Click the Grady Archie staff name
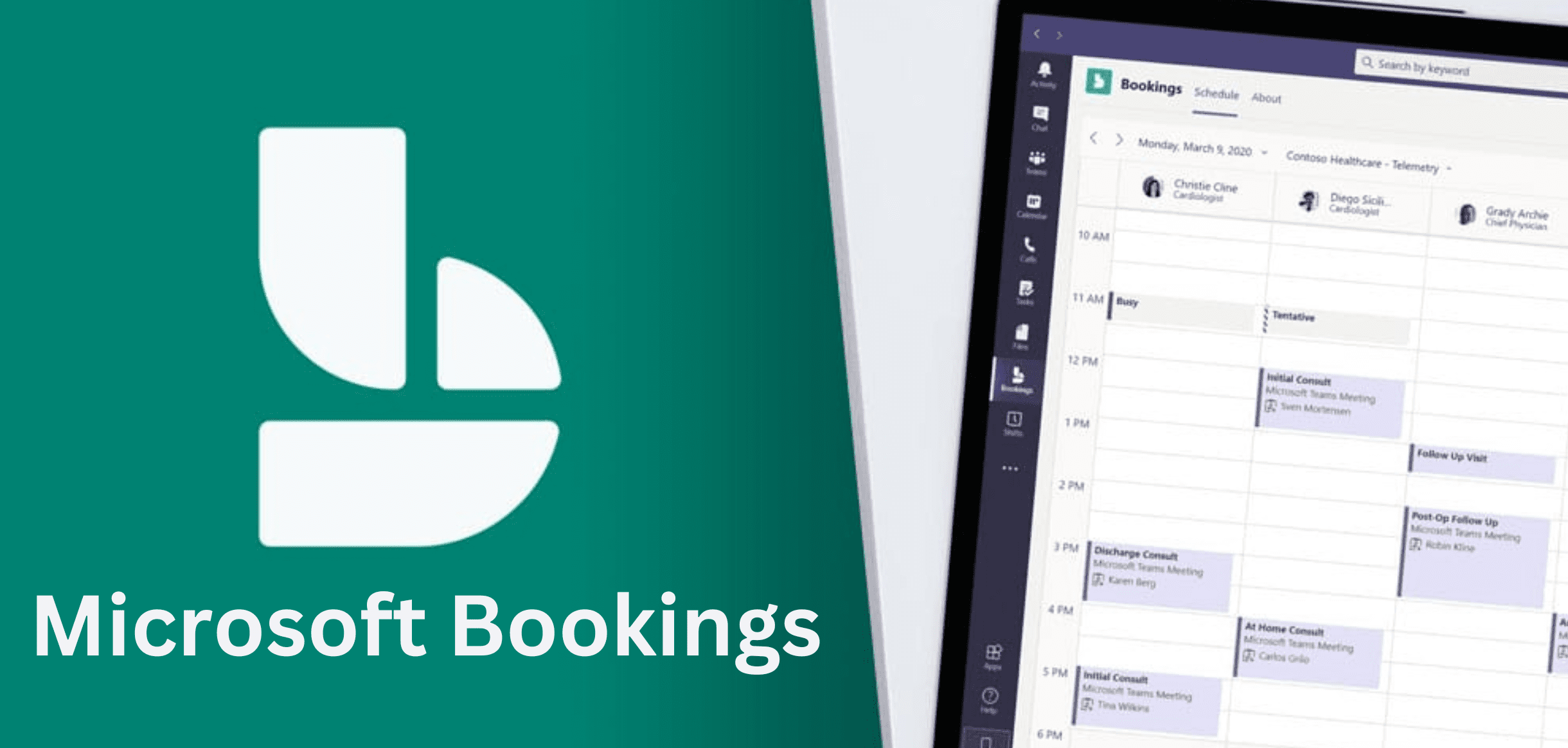The height and width of the screenshot is (748, 1568). [1517, 213]
